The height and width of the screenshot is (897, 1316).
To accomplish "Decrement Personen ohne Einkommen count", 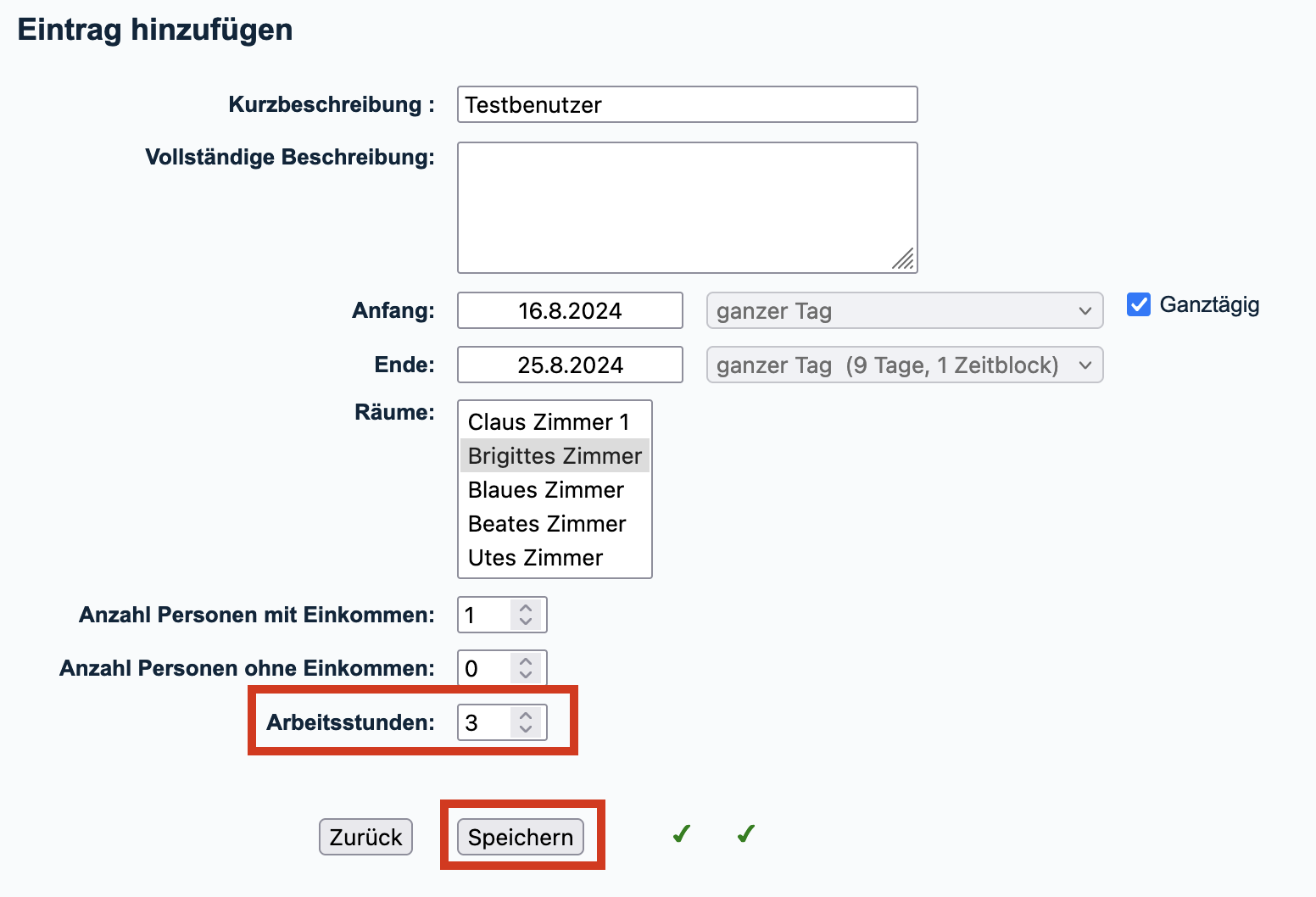I will click(526, 675).
